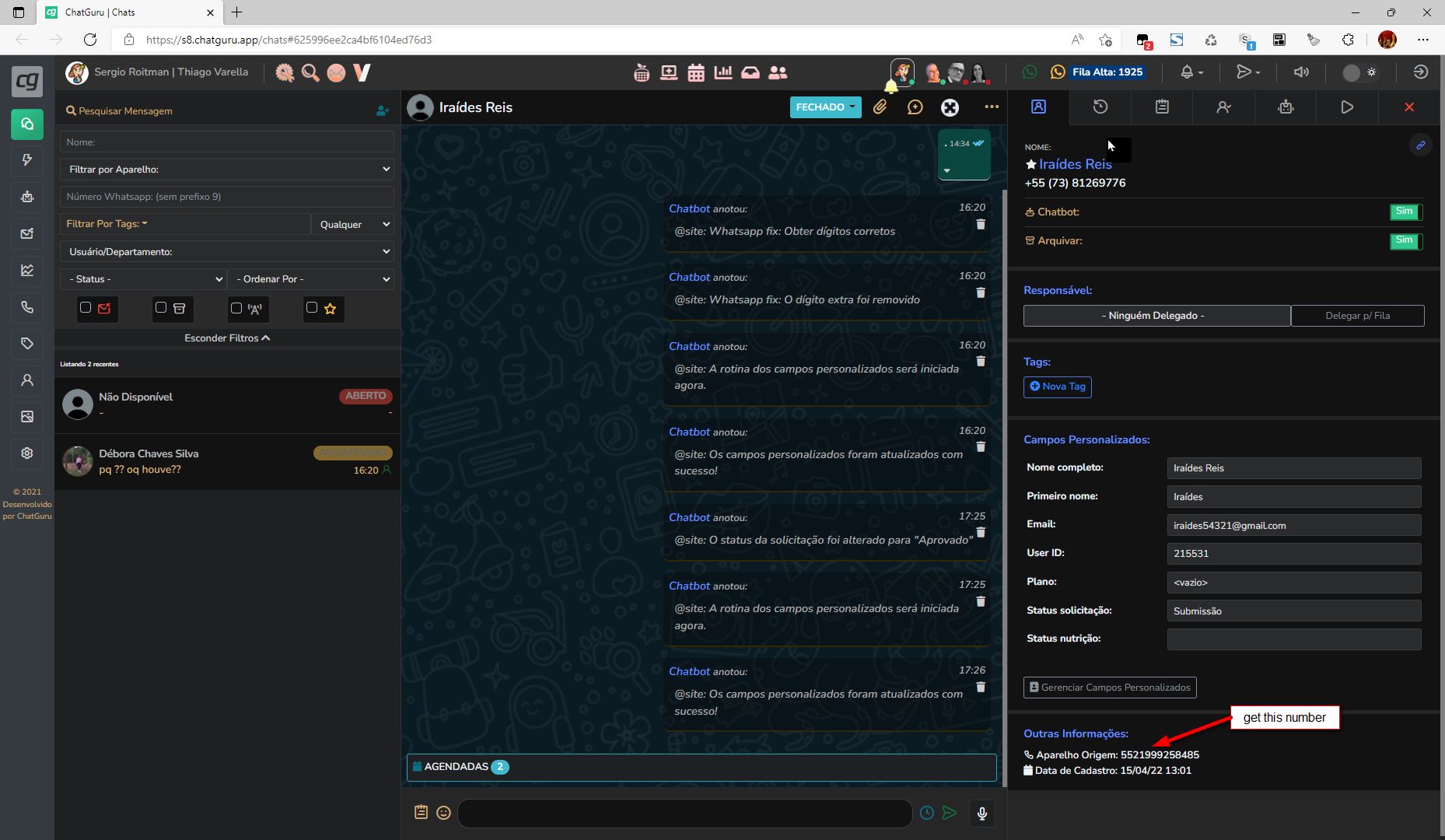Click the copy contact link icon
Image resolution: width=1445 pixels, height=840 pixels.
(1420, 145)
